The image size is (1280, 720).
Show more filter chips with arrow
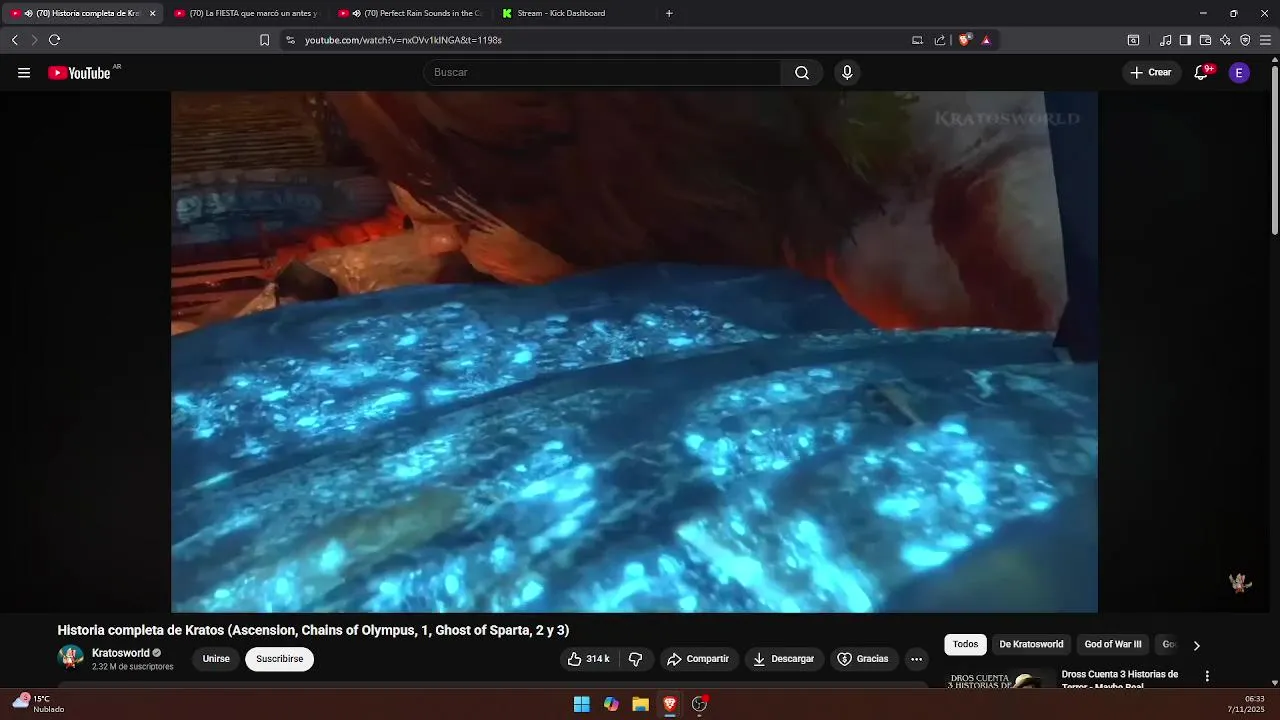(1196, 646)
